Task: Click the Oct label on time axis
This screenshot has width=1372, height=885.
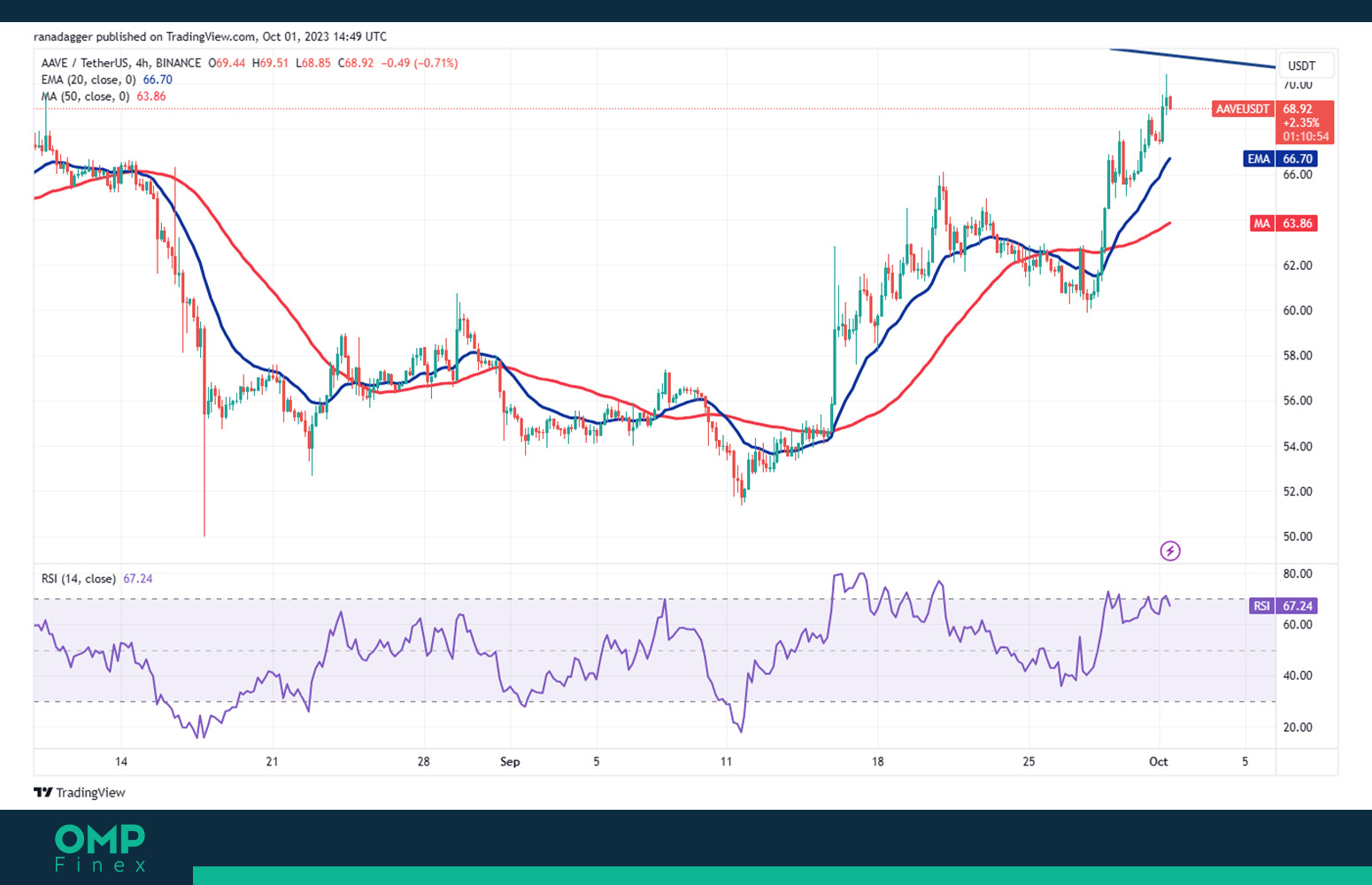Action: 1159,761
